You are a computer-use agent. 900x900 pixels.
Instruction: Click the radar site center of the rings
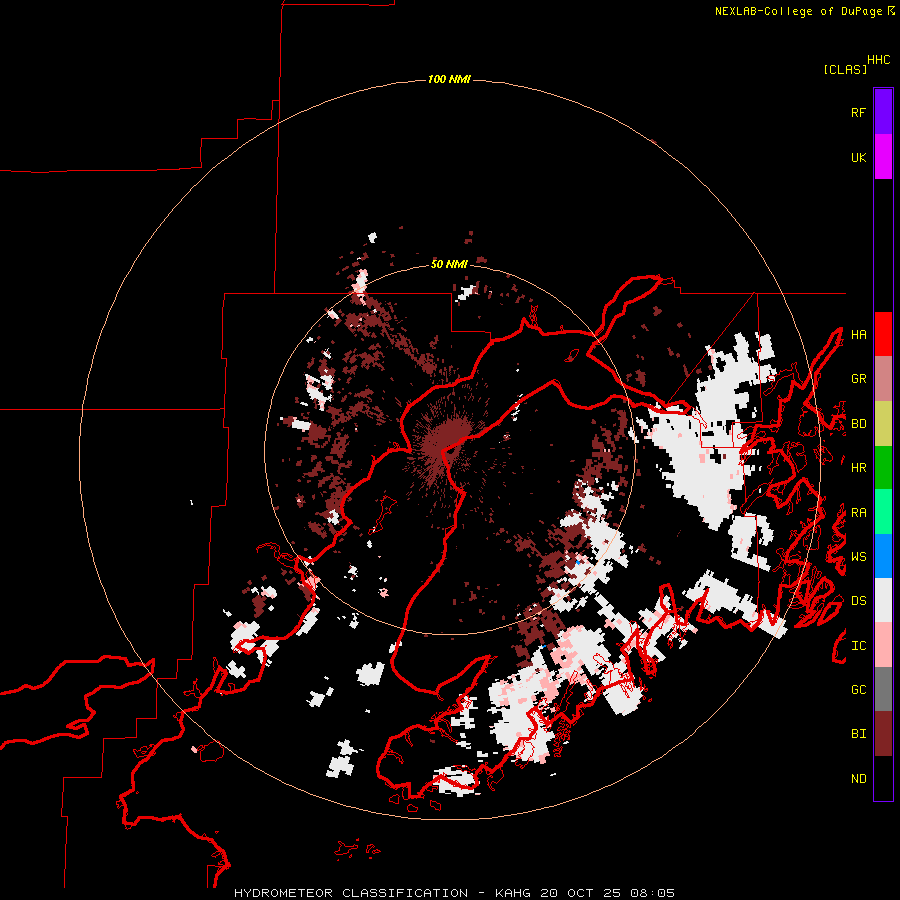pos(450,449)
